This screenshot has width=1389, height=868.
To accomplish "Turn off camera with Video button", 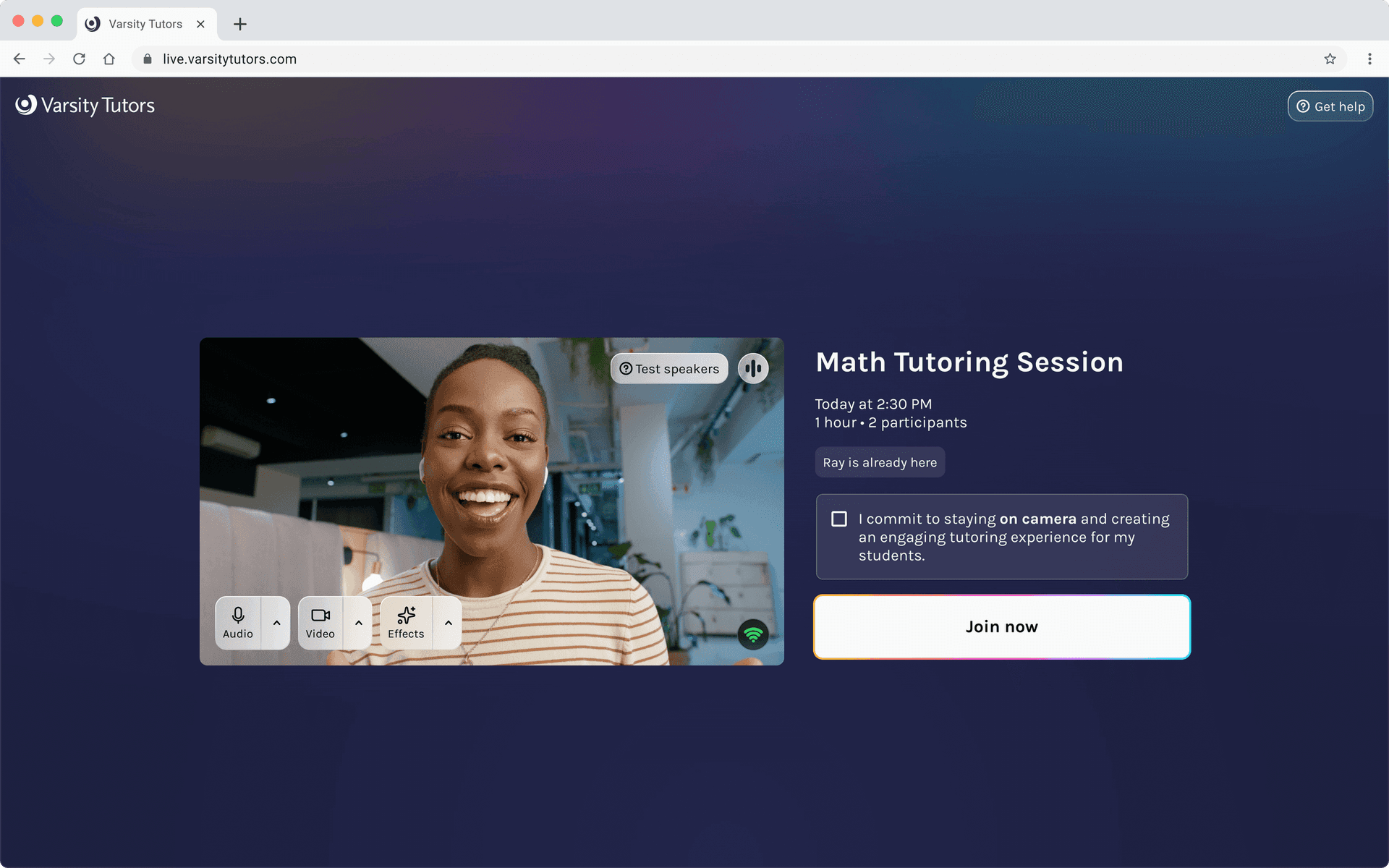I will [320, 623].
